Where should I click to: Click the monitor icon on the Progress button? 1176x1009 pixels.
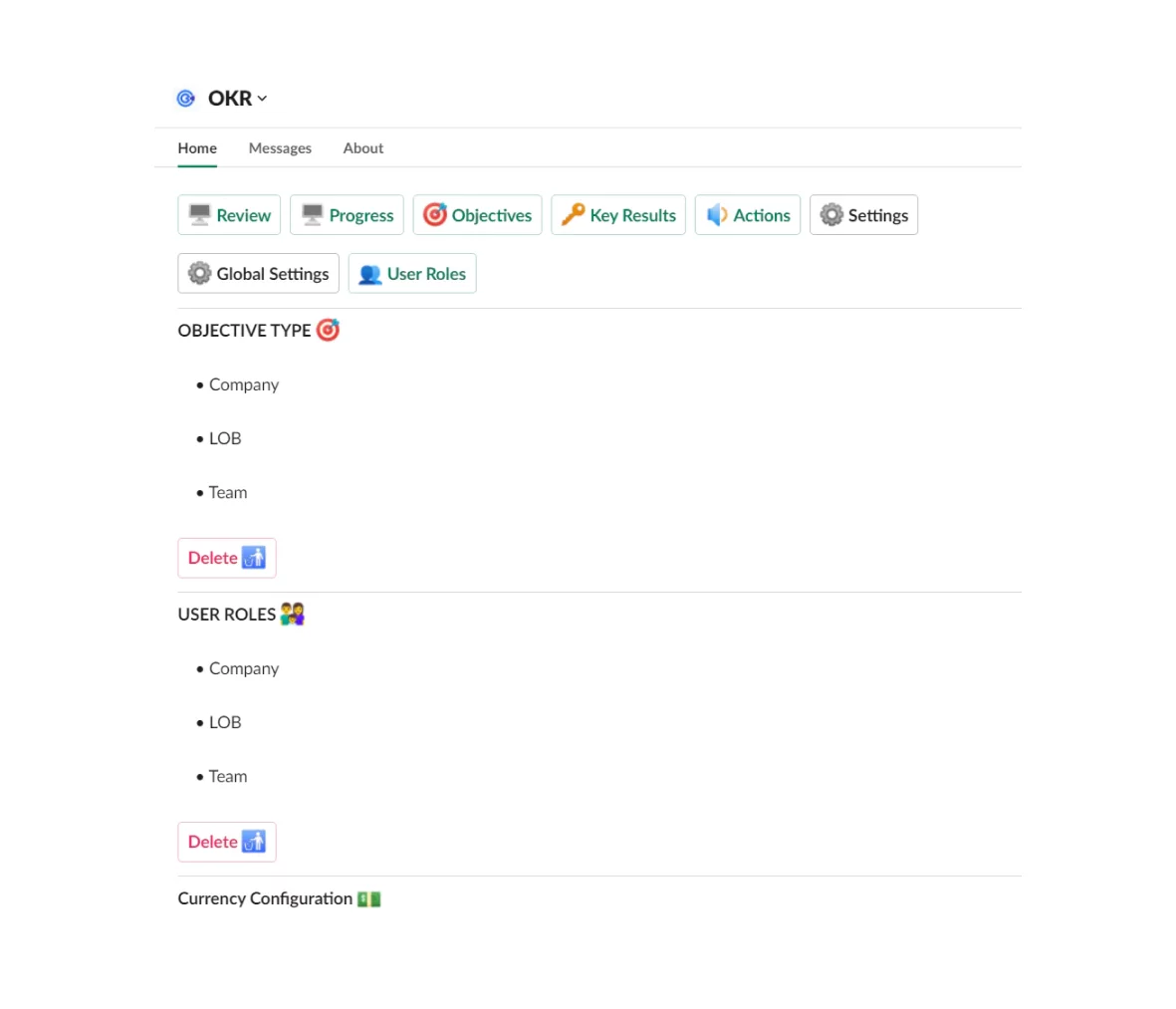point(314,214)
